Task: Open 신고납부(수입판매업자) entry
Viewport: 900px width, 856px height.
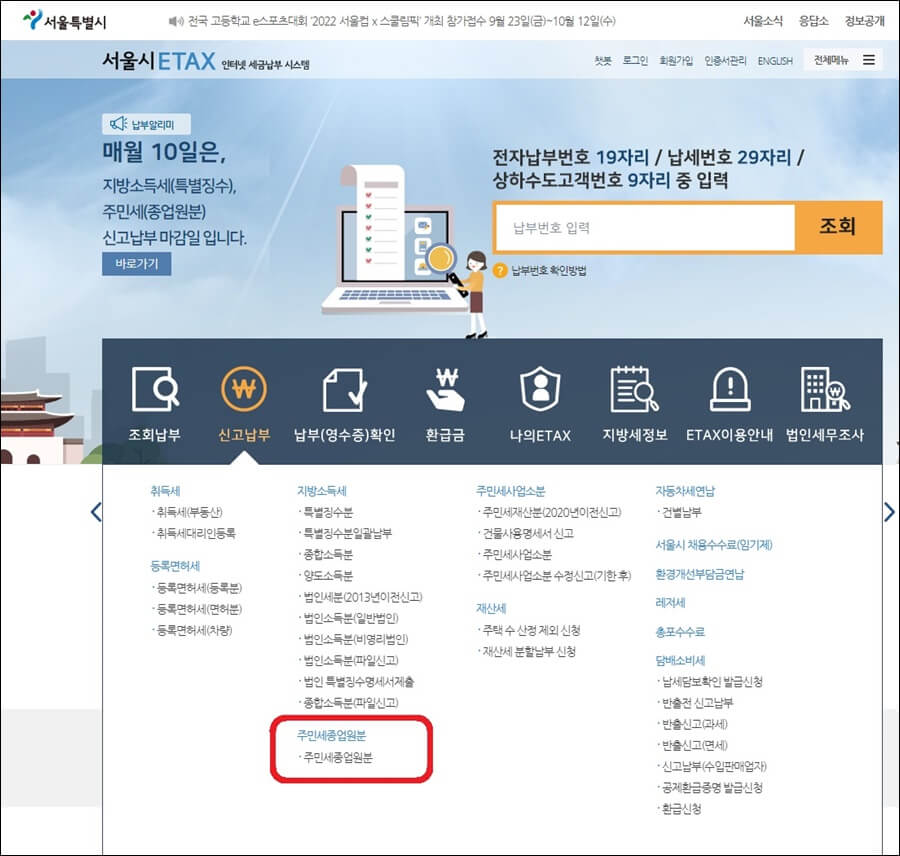Action: tap(714, 766)
